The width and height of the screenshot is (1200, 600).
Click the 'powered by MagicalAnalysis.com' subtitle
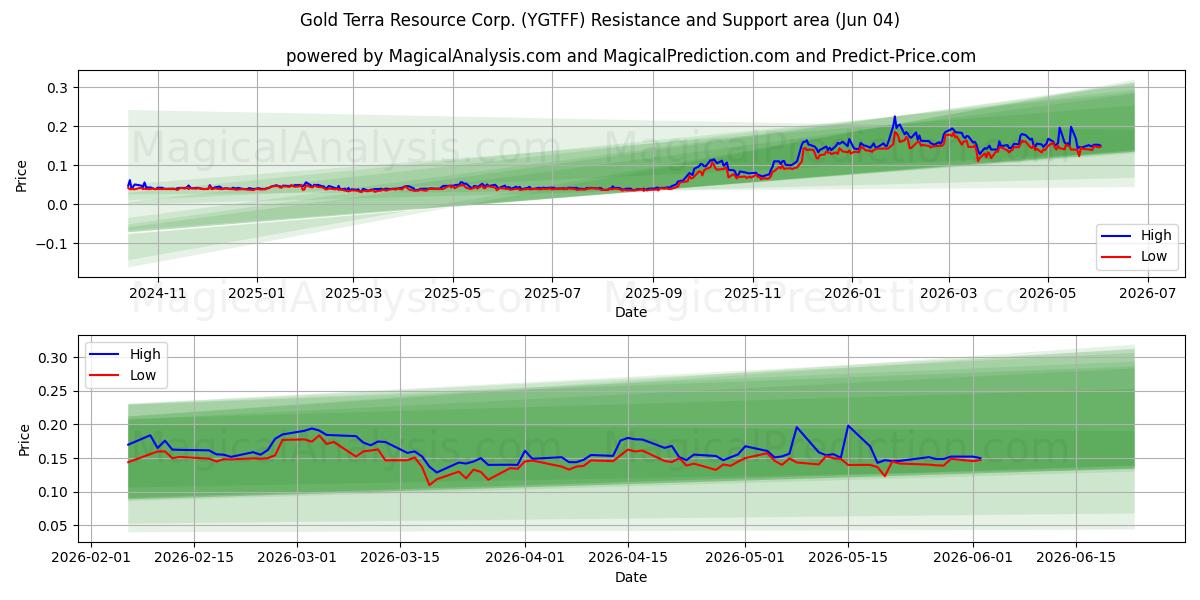[x=631, y=56]
